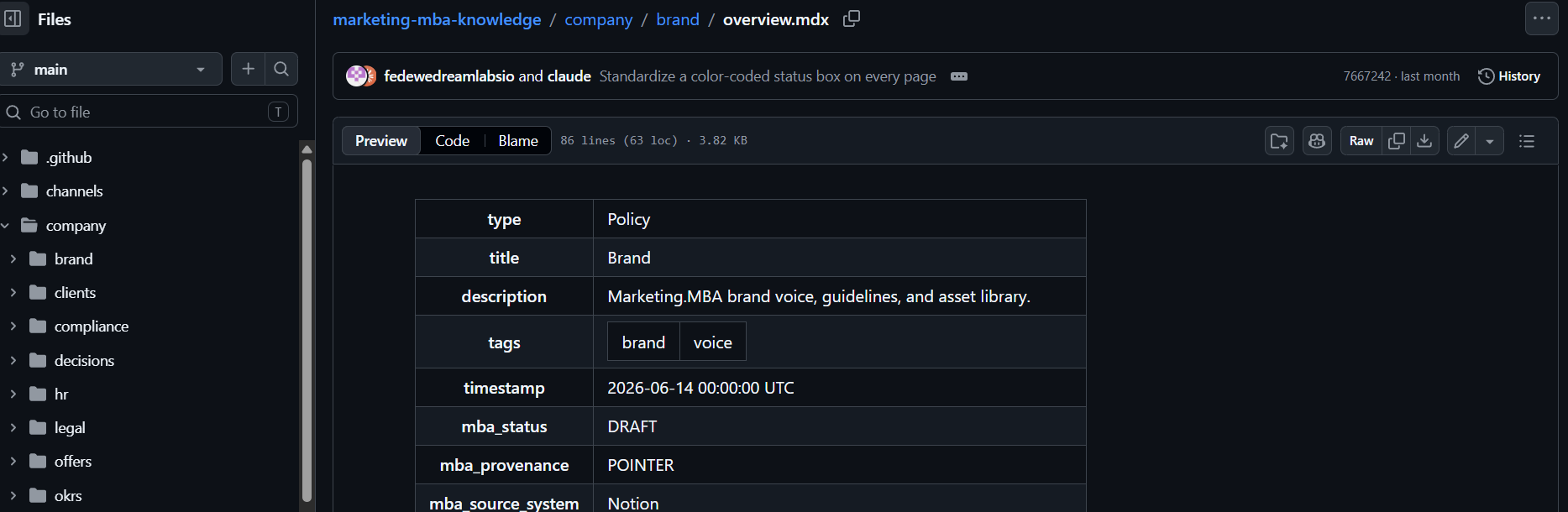Screen dimensions: 1568x512
Task: Select the 'voice' tag cell
Action: pos(712,342)
